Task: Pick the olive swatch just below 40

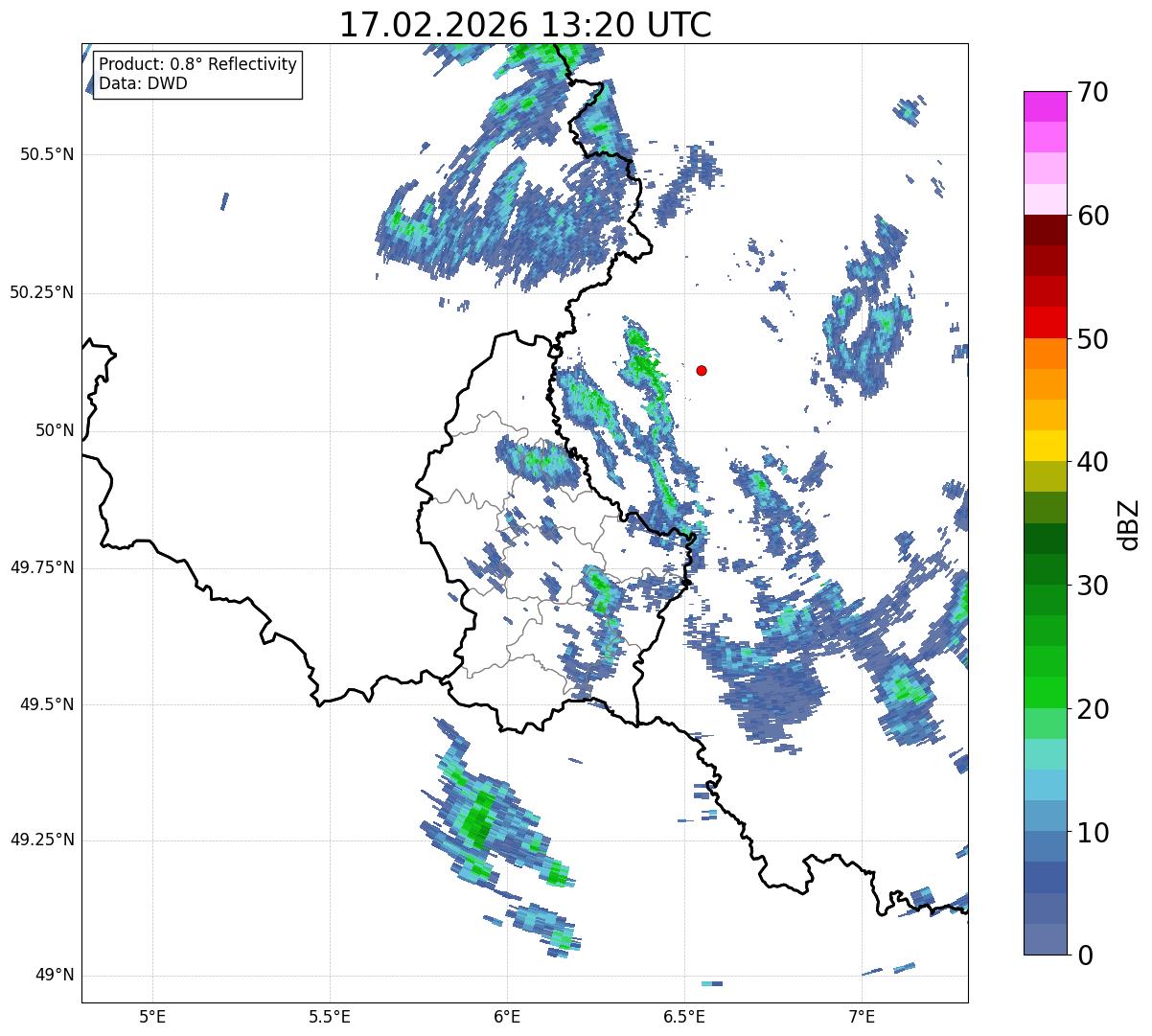Action: pyautogui.click(x=1045, y=476)
